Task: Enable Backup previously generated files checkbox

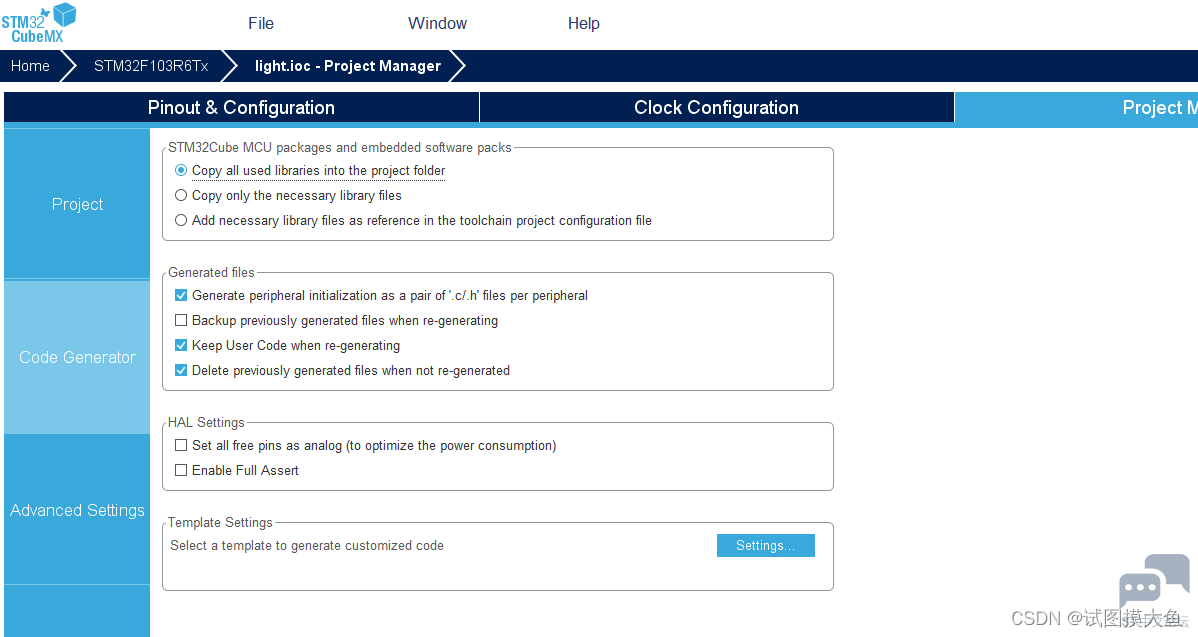Action: tap(181, 321)
